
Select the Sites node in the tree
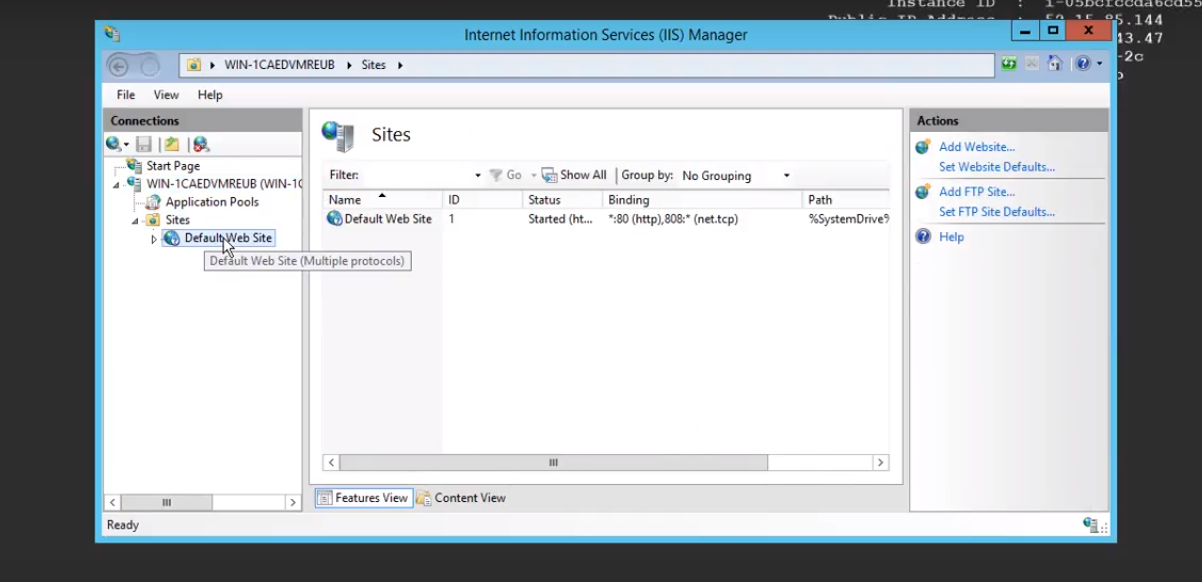177,220
